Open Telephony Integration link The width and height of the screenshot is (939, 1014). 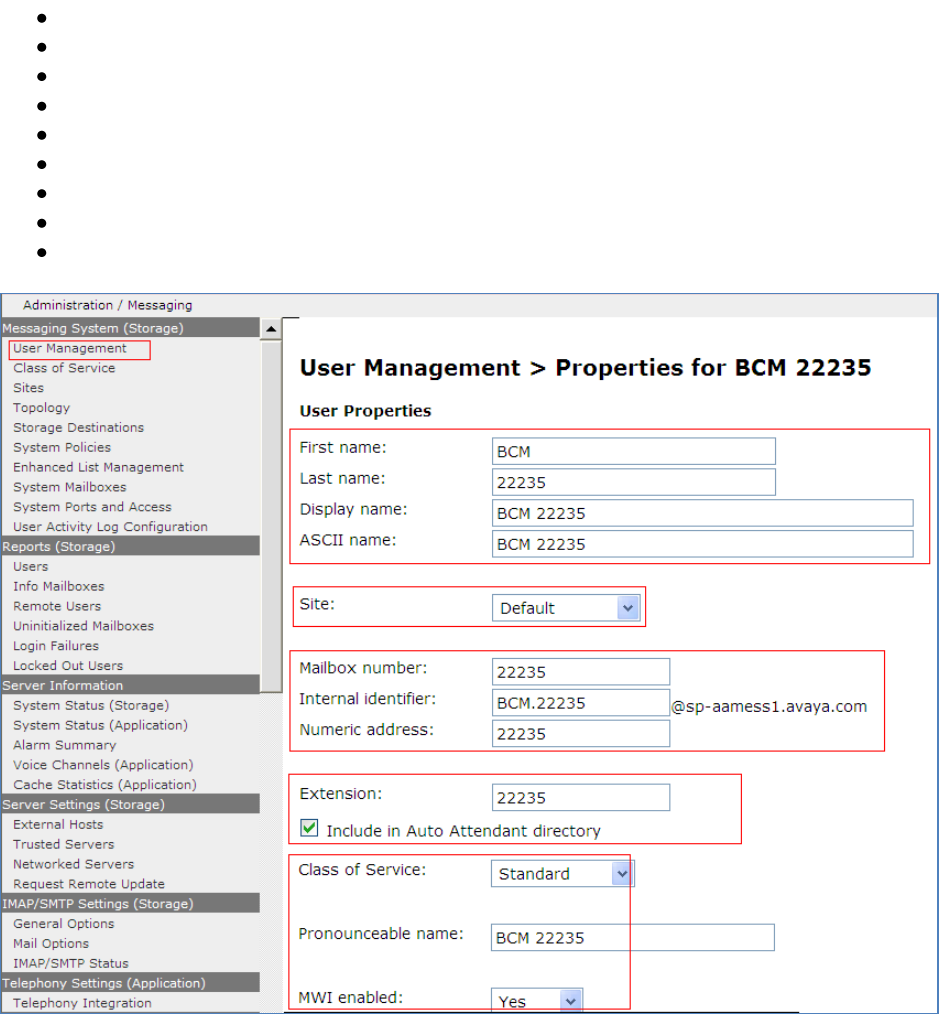point(82,1003)
